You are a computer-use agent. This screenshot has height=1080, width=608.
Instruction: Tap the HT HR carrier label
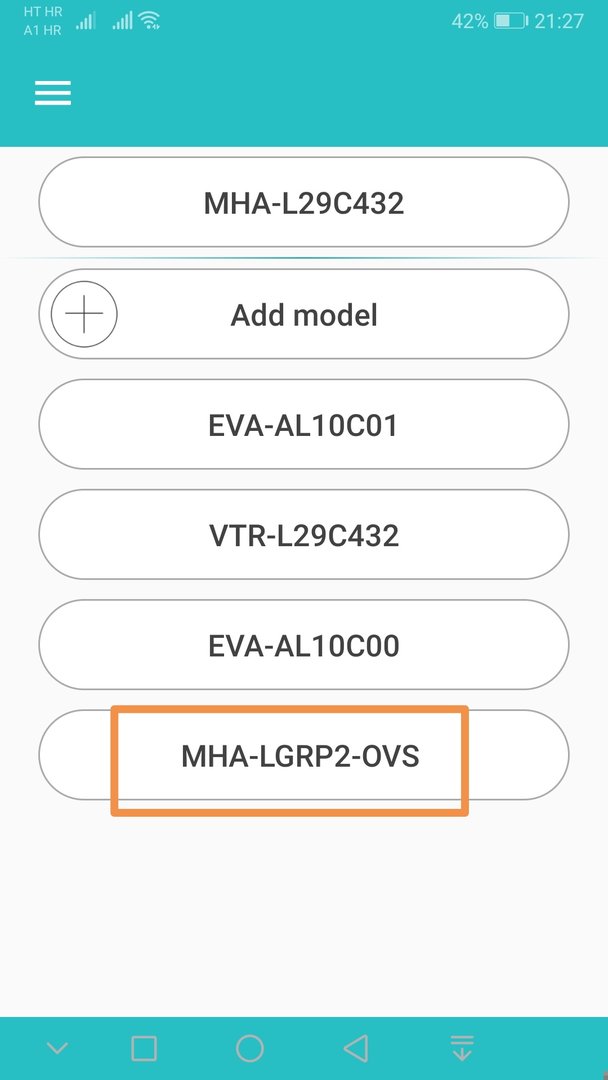(43, 12)
